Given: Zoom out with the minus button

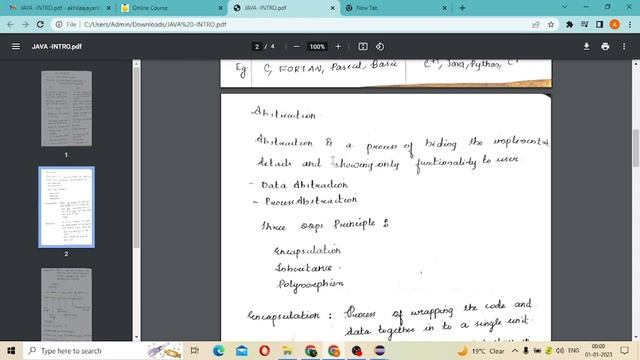Looking at the screenshot, I should pos(297,47).
